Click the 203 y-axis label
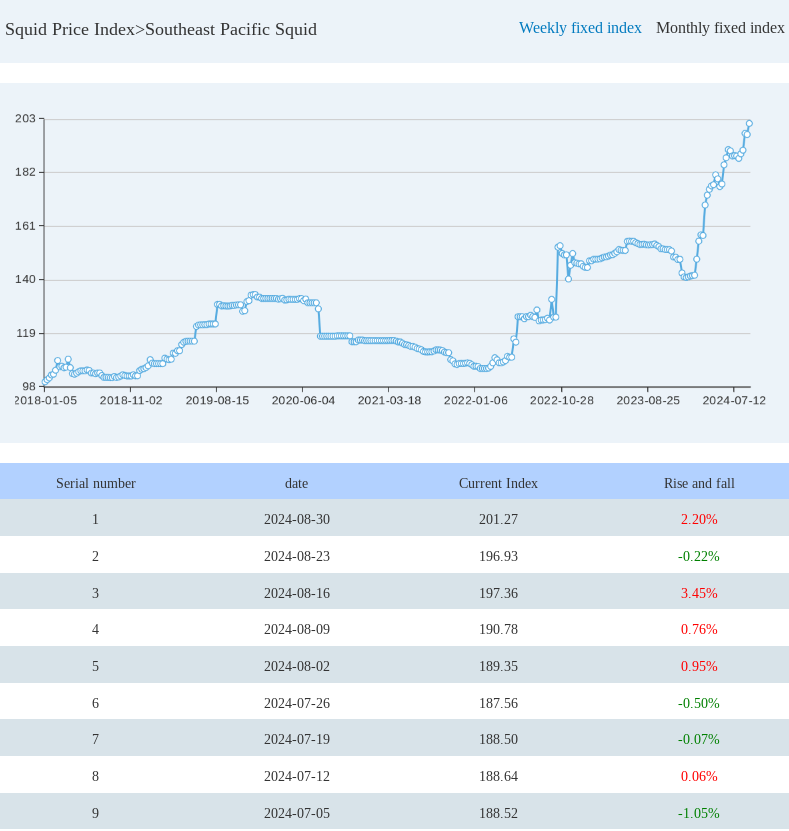Viewport: 789px width, 831px height. tap(25, 118)
